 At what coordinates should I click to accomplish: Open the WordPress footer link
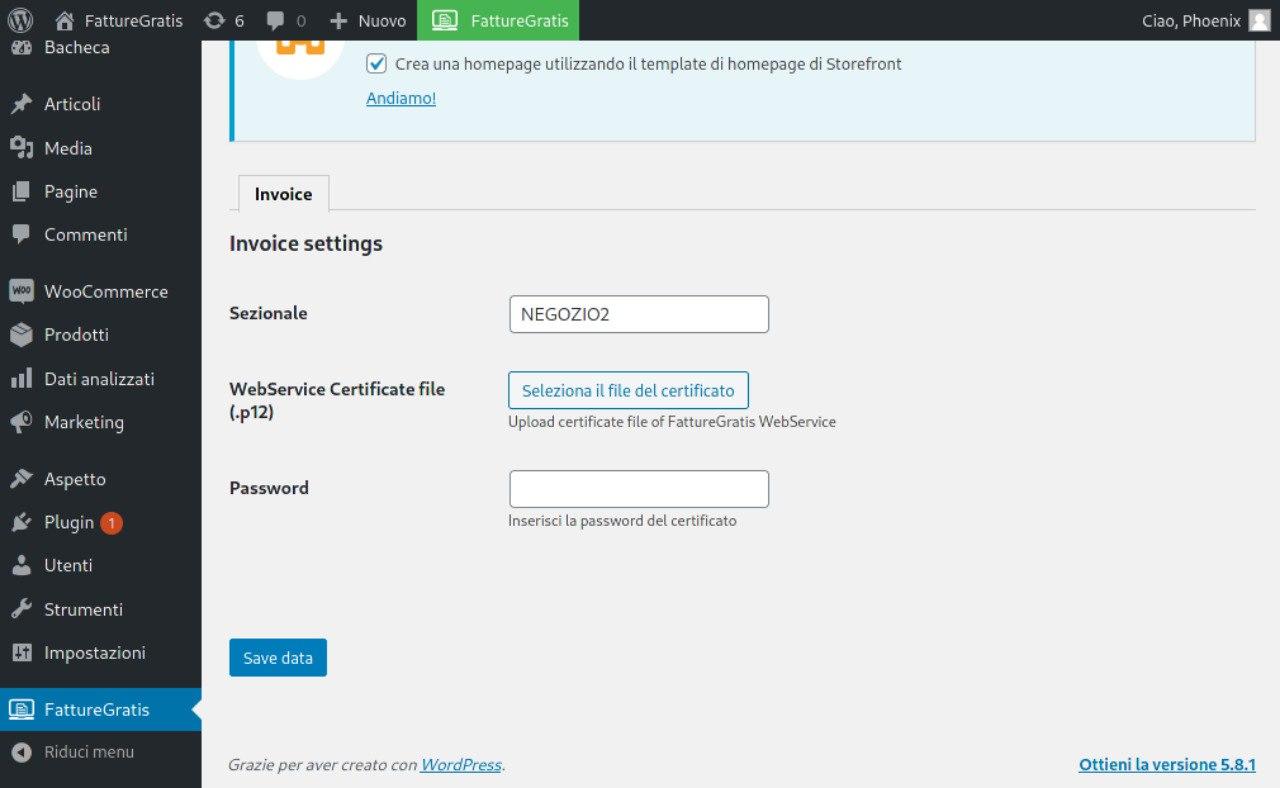coord(461,764)
